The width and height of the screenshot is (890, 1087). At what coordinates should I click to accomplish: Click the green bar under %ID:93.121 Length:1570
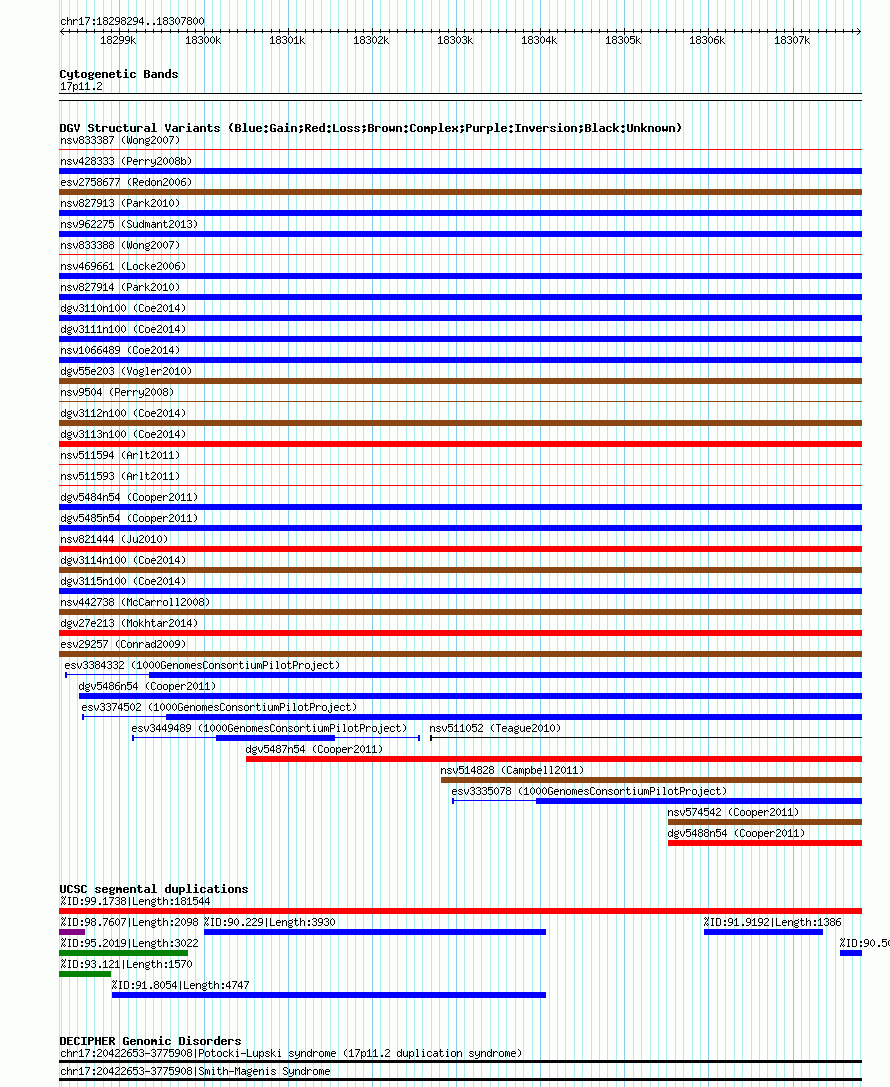point(85,974)
